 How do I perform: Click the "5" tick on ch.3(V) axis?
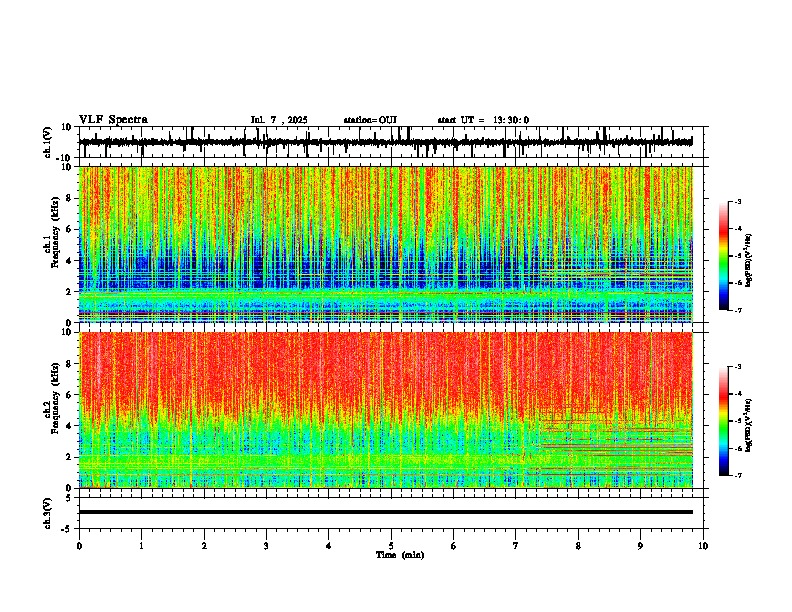click(x=70, y=497)
